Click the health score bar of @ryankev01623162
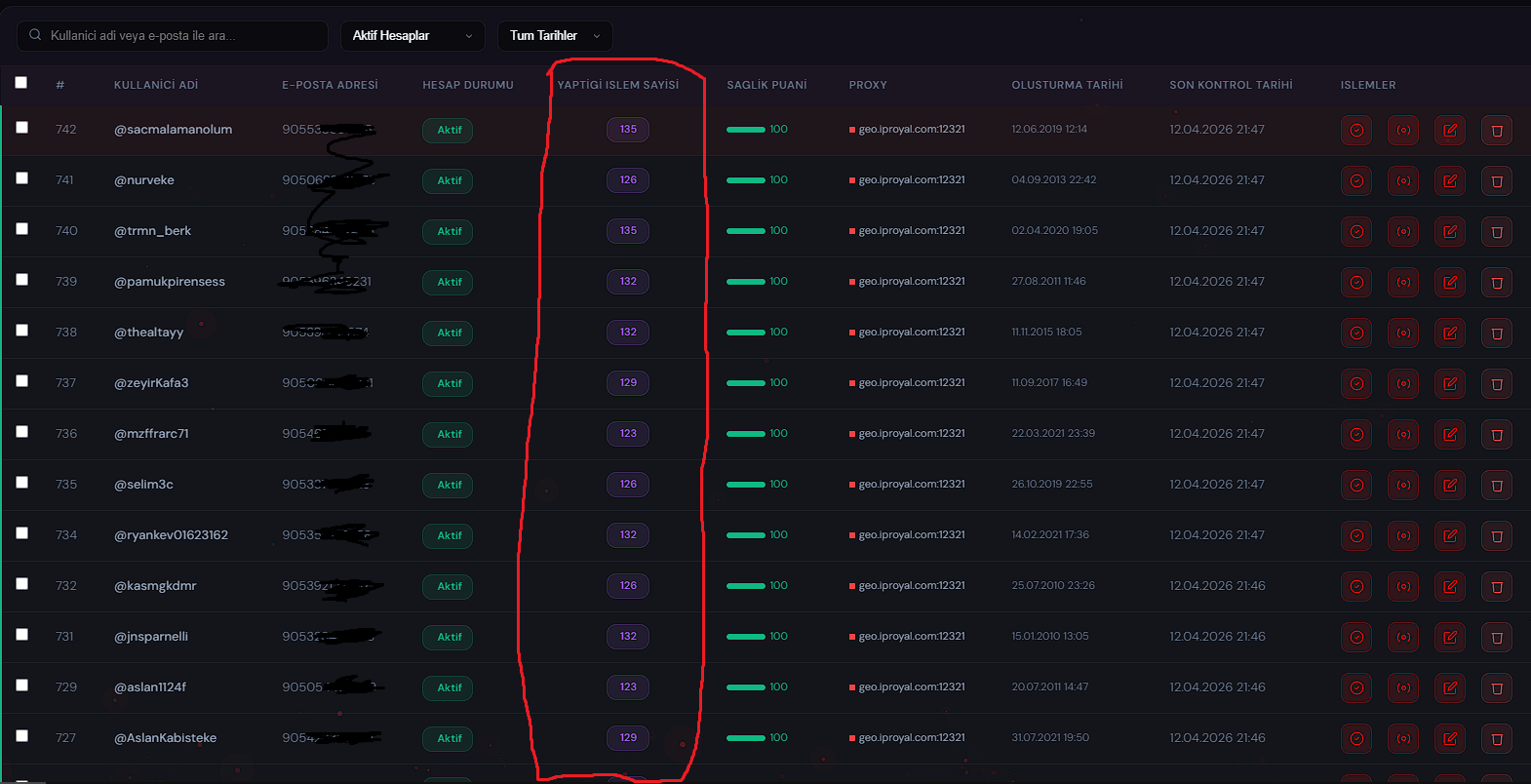The image size is (1531, 784). coord(746,535)
